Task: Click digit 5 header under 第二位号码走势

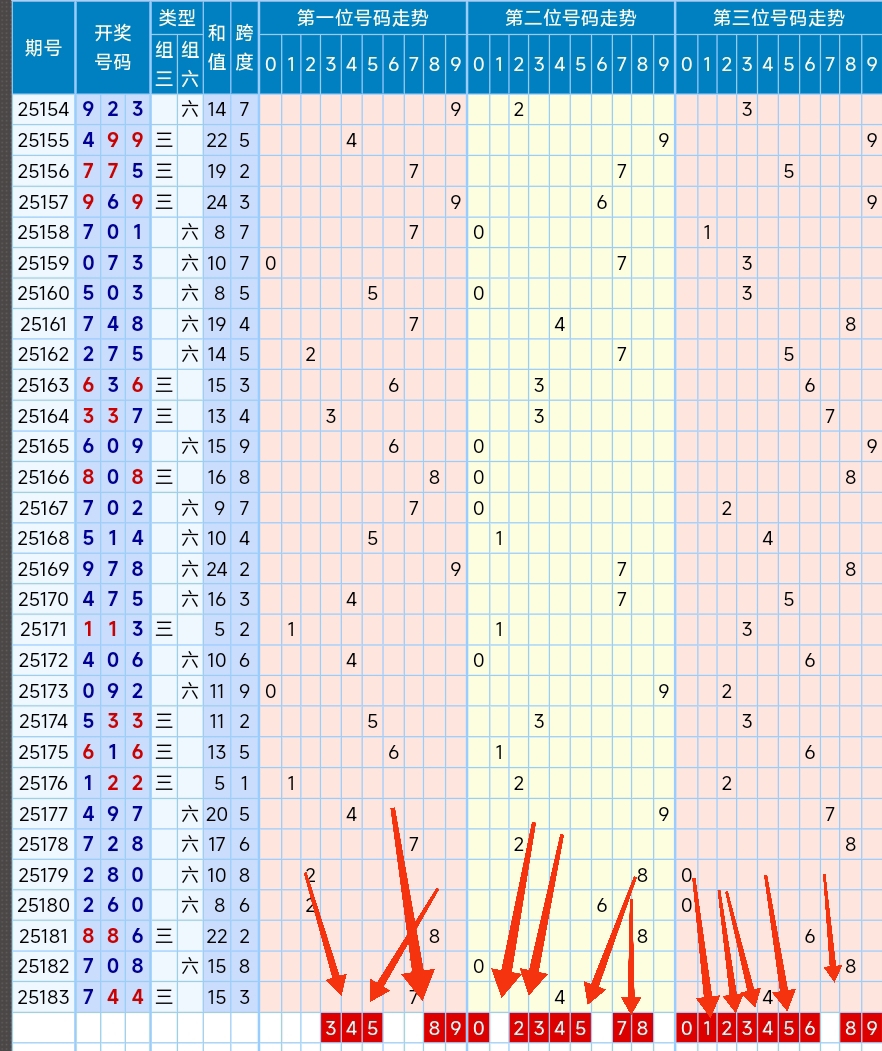Action: pos(580,64)
